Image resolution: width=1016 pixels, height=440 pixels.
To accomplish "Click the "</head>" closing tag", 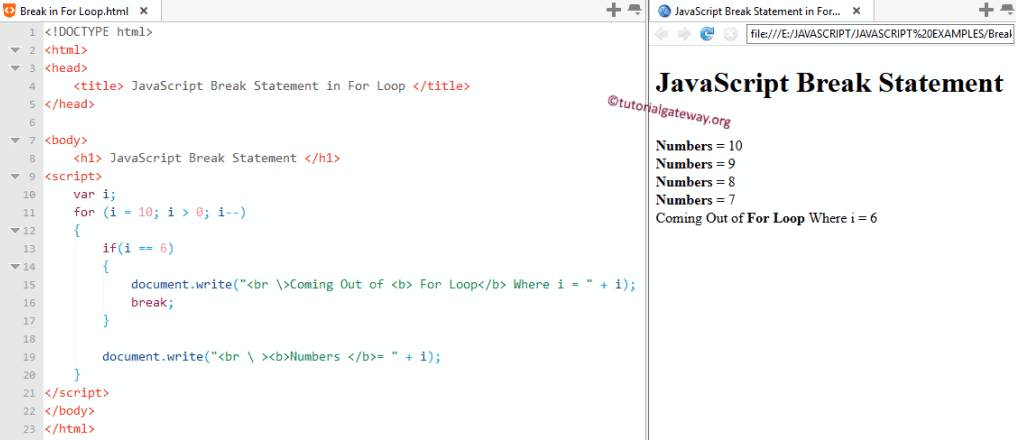I will pyautogui.click(x=69, y=104).
